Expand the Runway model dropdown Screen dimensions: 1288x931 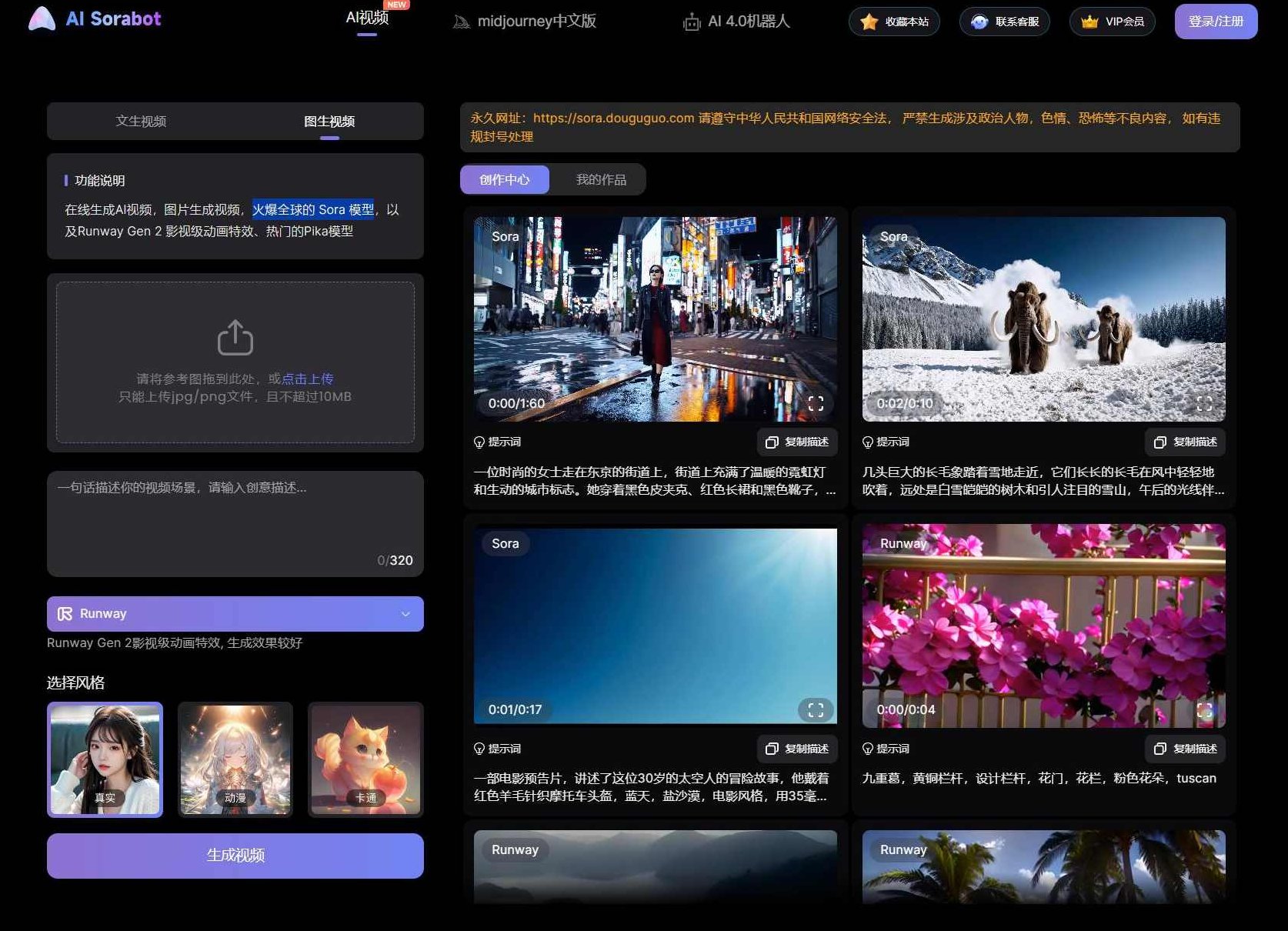click(406, 613)
